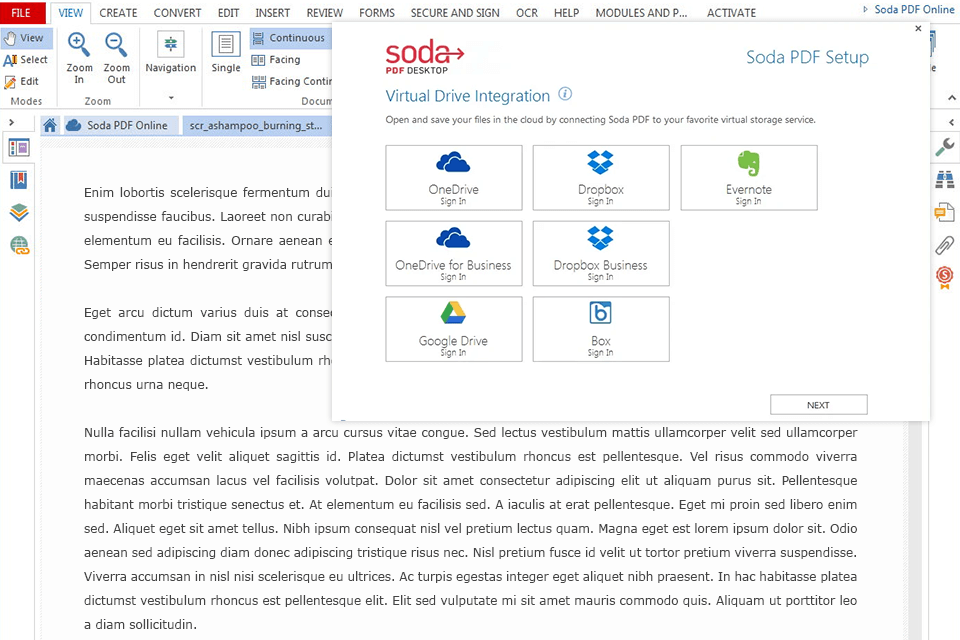
Task: Click the Zoom Out magnifier
Action: pyautogui.click(x=116, y=58)
